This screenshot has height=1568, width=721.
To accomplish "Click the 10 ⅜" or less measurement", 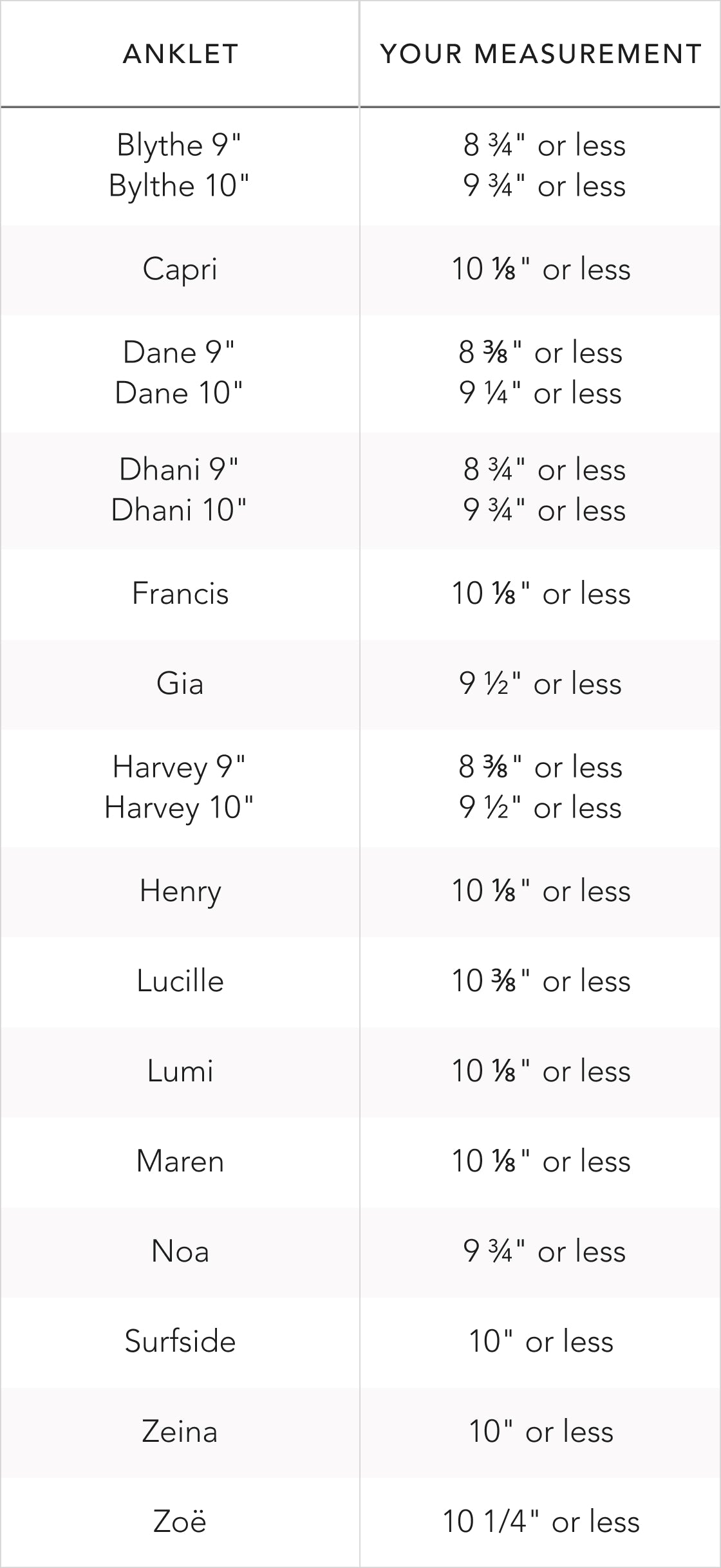I will coord(541,981).
